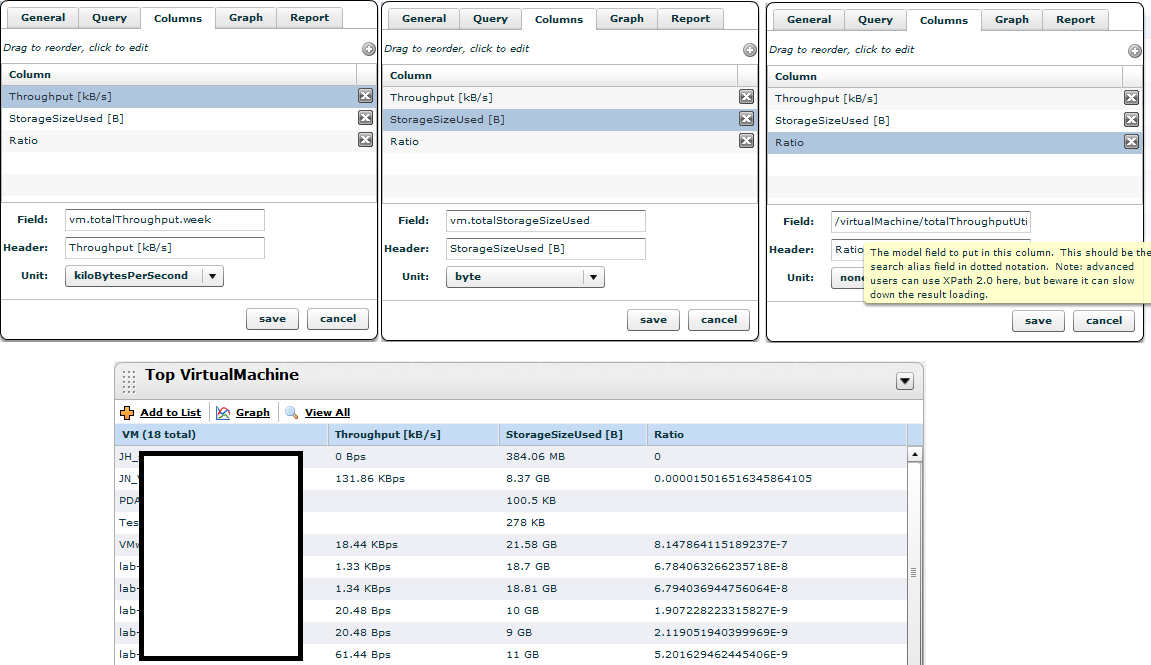The width and height of the screenshot is (1151, 665).
Task: Switch to Report tab in left panel
Action: (309, 18)
